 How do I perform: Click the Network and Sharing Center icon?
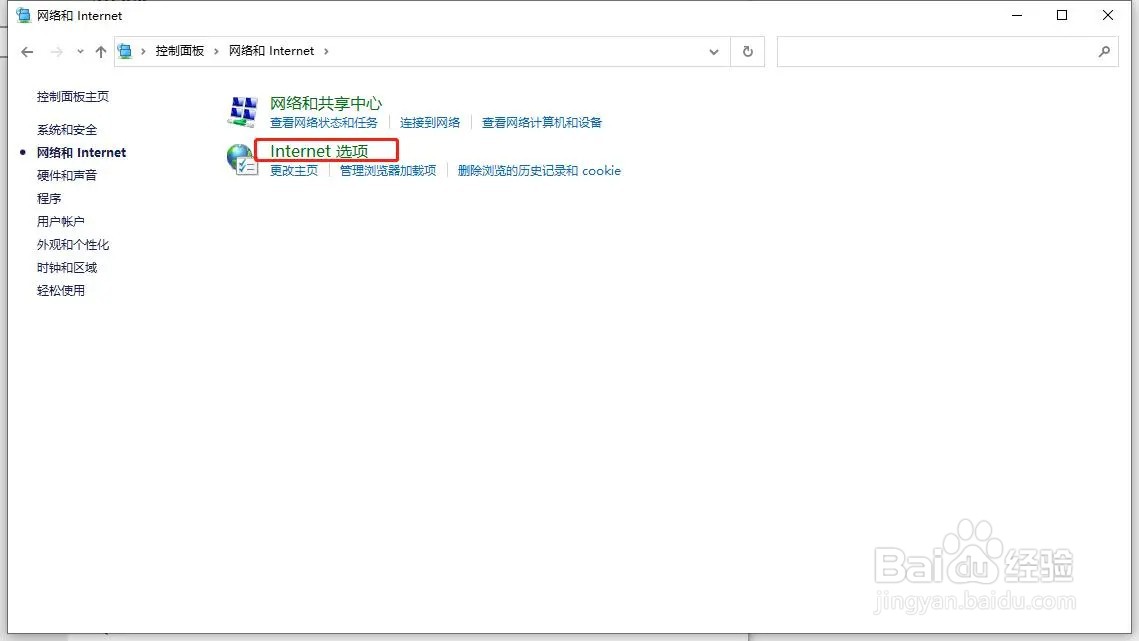[243, 111]
